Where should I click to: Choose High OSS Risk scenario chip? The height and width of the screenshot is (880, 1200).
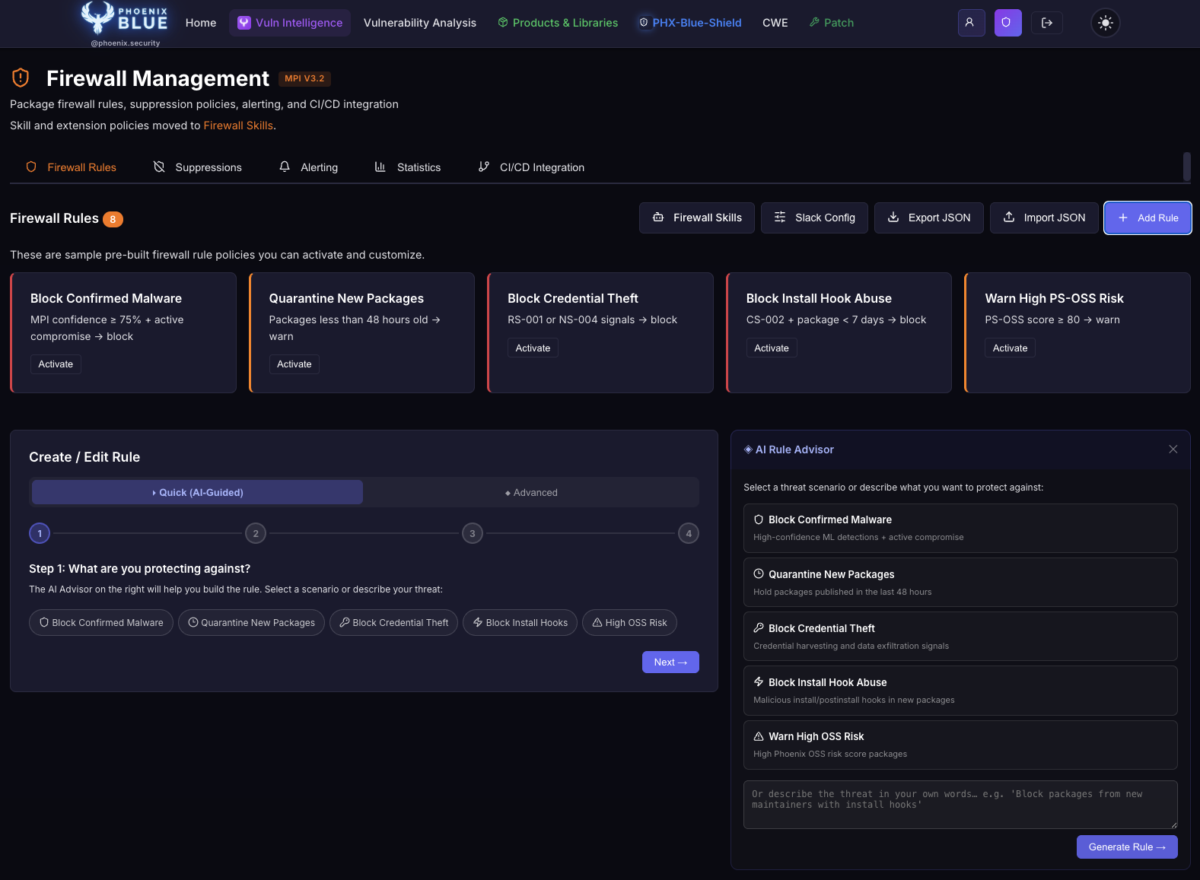pyautogui.click(x=629, y=622)
